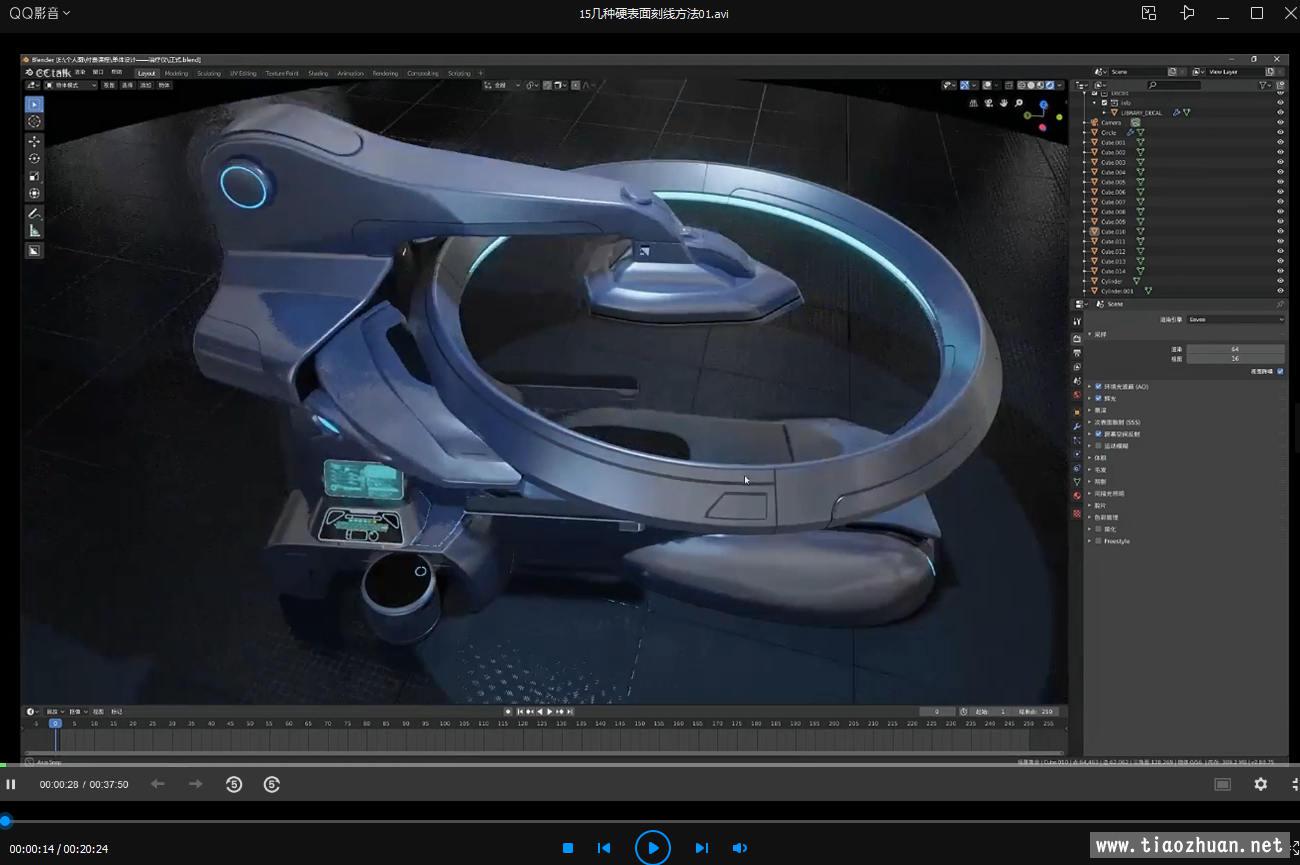The width and height of the screenshot is (1300, 865).
Task: Toggle Screen Space Reflections checkbox
Action: pos(1098,434)
